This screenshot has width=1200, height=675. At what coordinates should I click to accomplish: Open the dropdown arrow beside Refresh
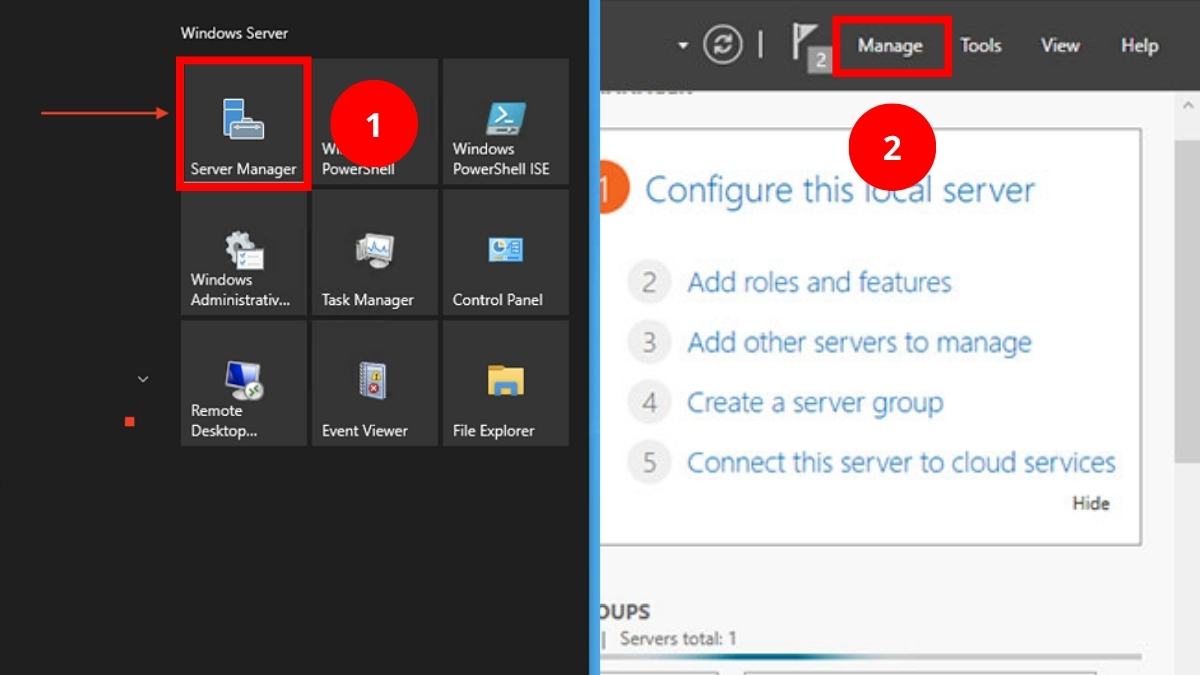[x=683, y=45]
